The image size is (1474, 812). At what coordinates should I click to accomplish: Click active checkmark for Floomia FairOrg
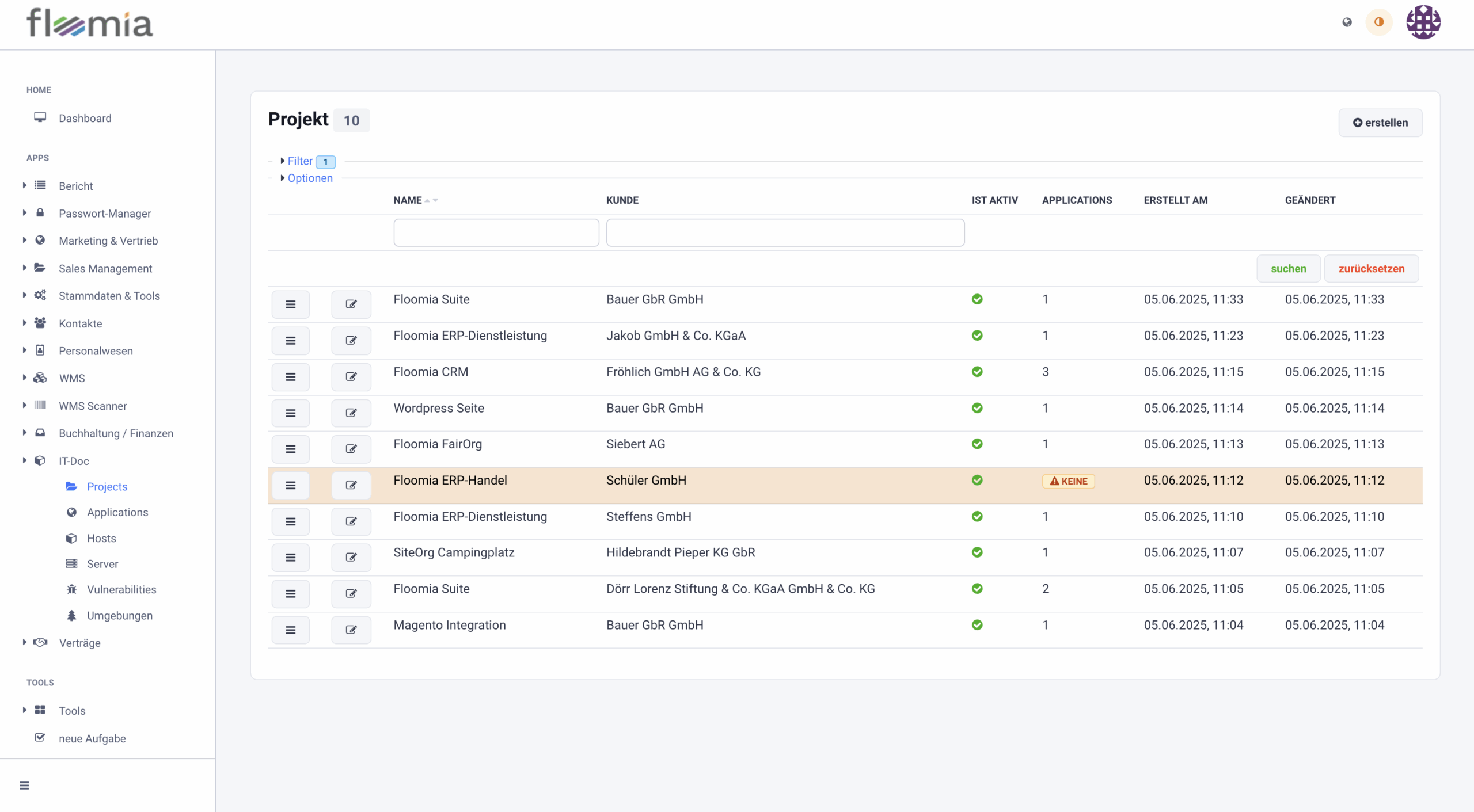click(x=977, y=444)
